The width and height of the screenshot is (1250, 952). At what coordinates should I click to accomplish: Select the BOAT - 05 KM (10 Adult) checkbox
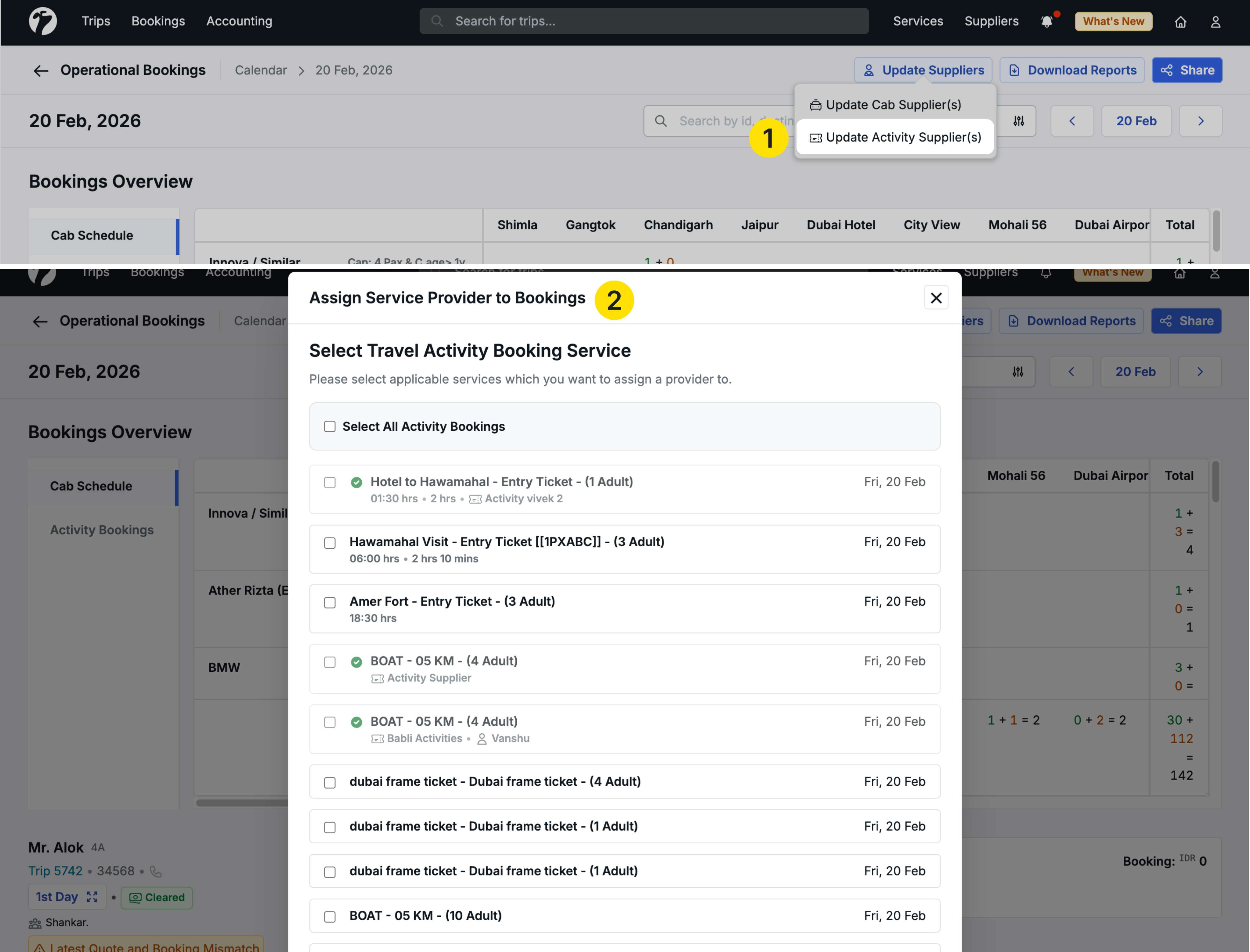tap(330, 916)
